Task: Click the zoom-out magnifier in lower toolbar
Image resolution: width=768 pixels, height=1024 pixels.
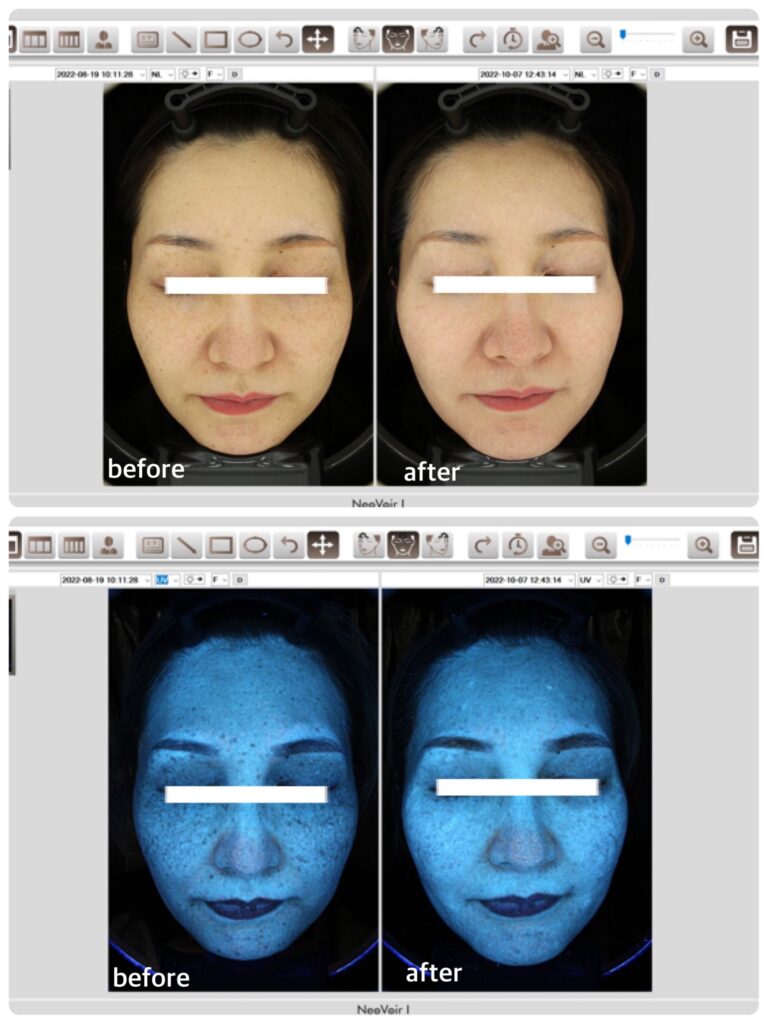Action: click(x=600, y=545)
